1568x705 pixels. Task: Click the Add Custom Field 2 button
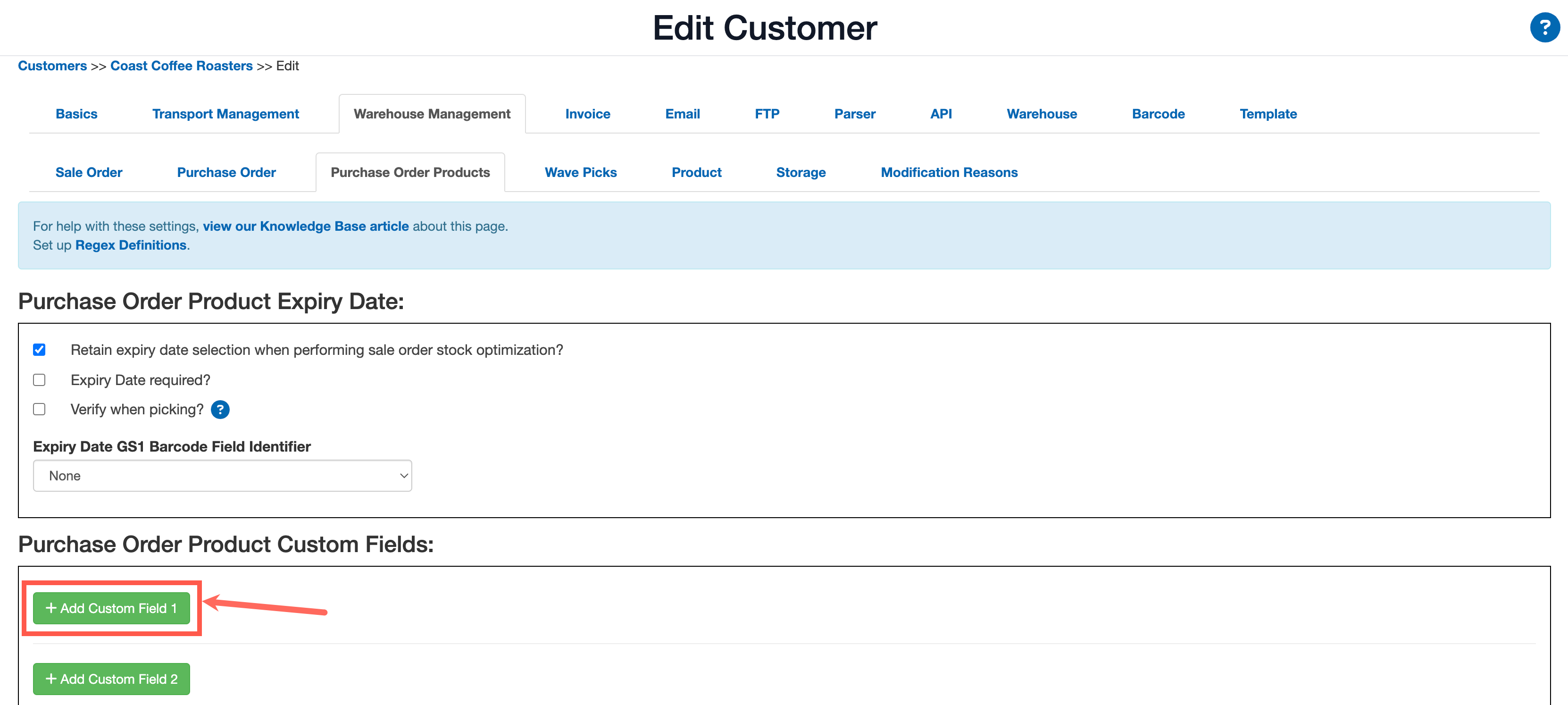pos(111,678)
